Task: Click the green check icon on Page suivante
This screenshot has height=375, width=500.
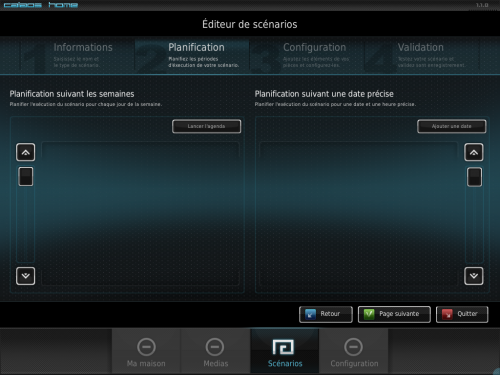Action: 369,314
